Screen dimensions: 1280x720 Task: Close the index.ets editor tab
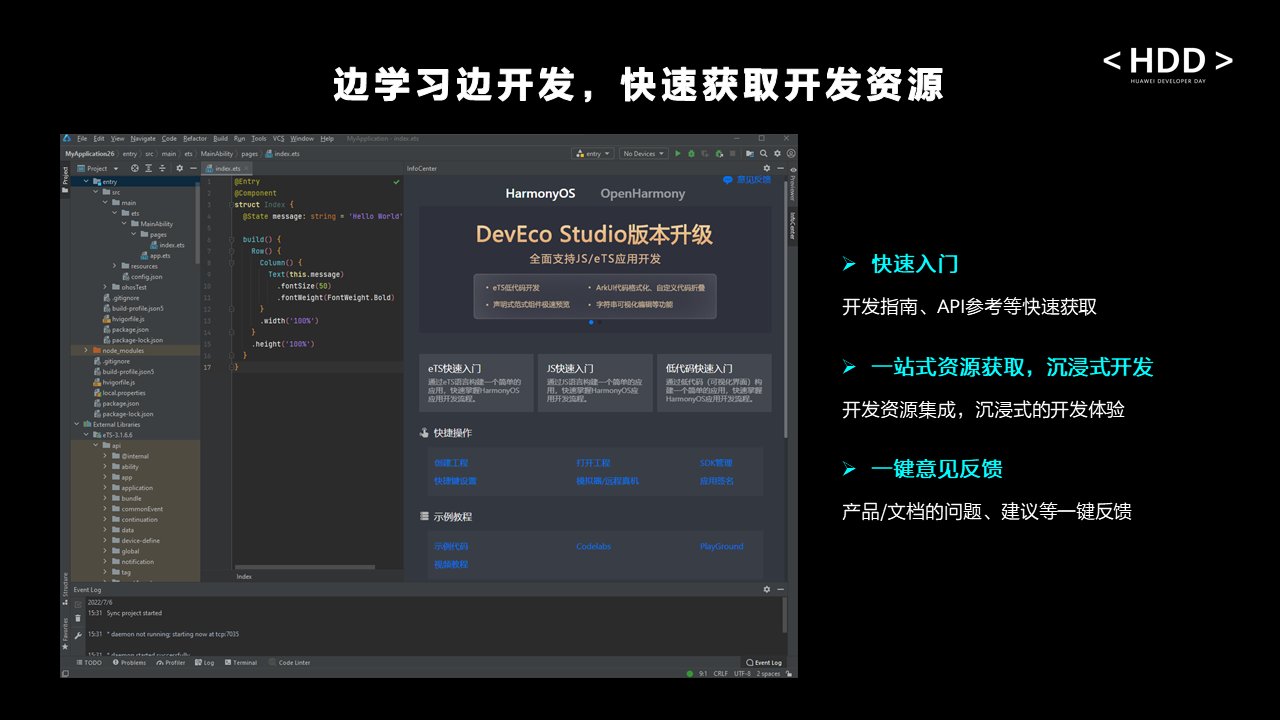[x=246, y=168]
